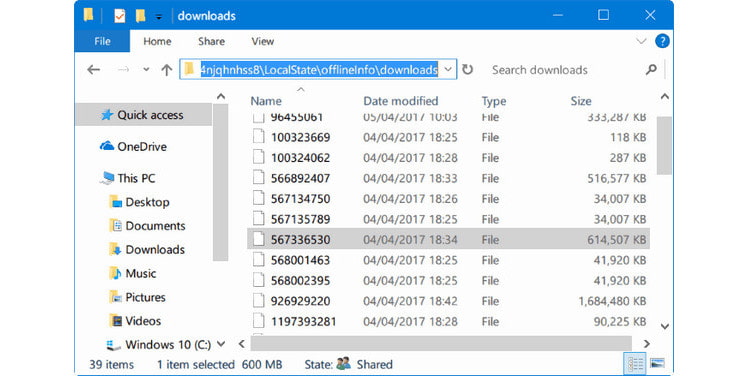Click file icon of 567336530
This screenshot has width=750, height=376.
click(258, 239)
